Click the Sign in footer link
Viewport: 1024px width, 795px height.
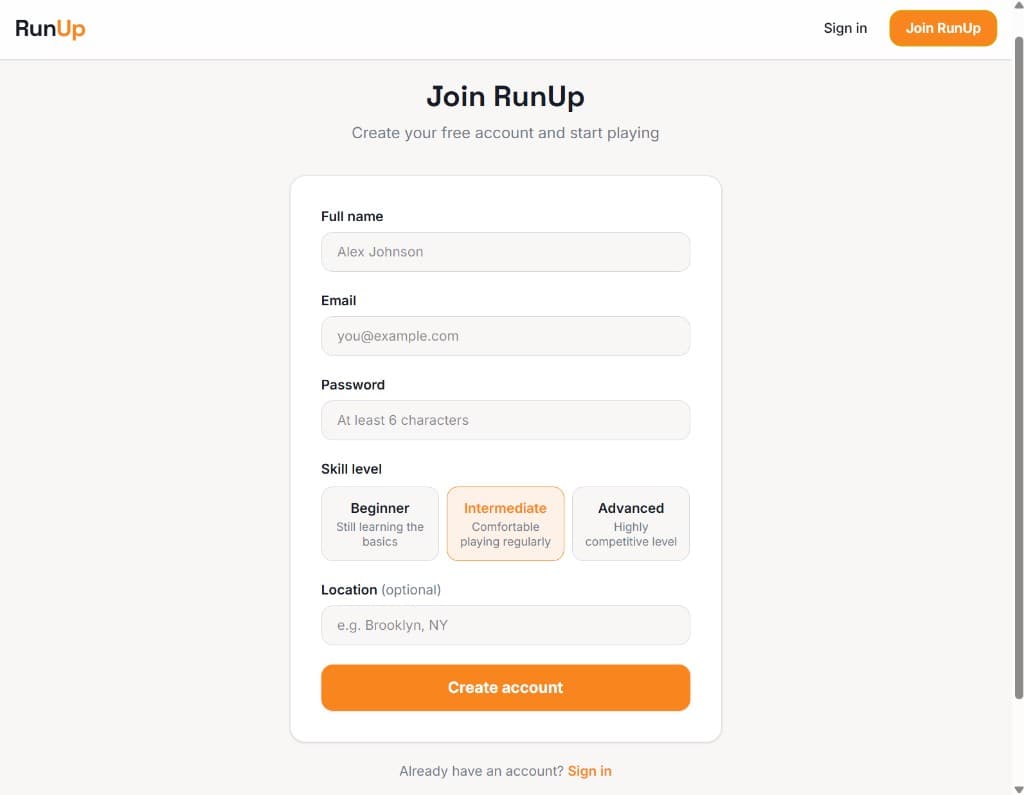click(589, 771)
